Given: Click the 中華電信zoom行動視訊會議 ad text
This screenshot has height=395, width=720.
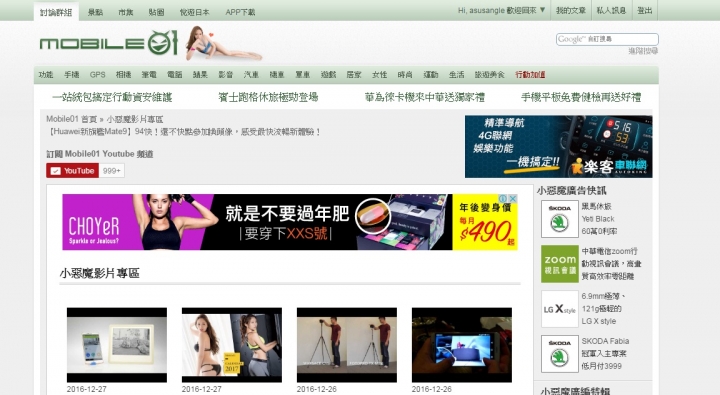Looking at the screenshot, I should (611, 264).
